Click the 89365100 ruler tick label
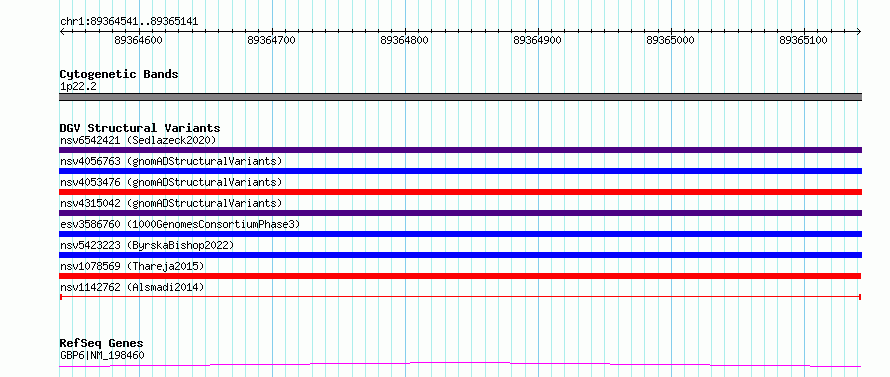The image size is (890, 377). click(x=803, y=40)
